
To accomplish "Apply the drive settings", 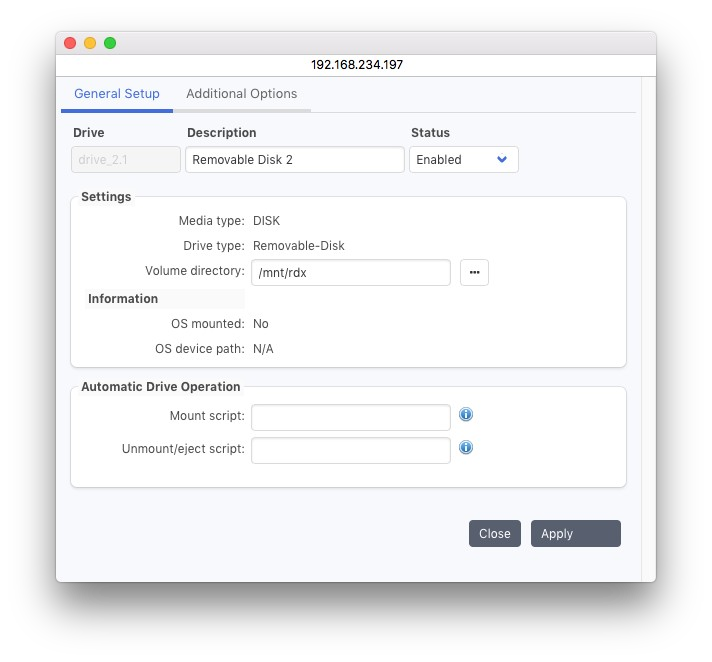I will pyautogui.click(x=575, y=534).
